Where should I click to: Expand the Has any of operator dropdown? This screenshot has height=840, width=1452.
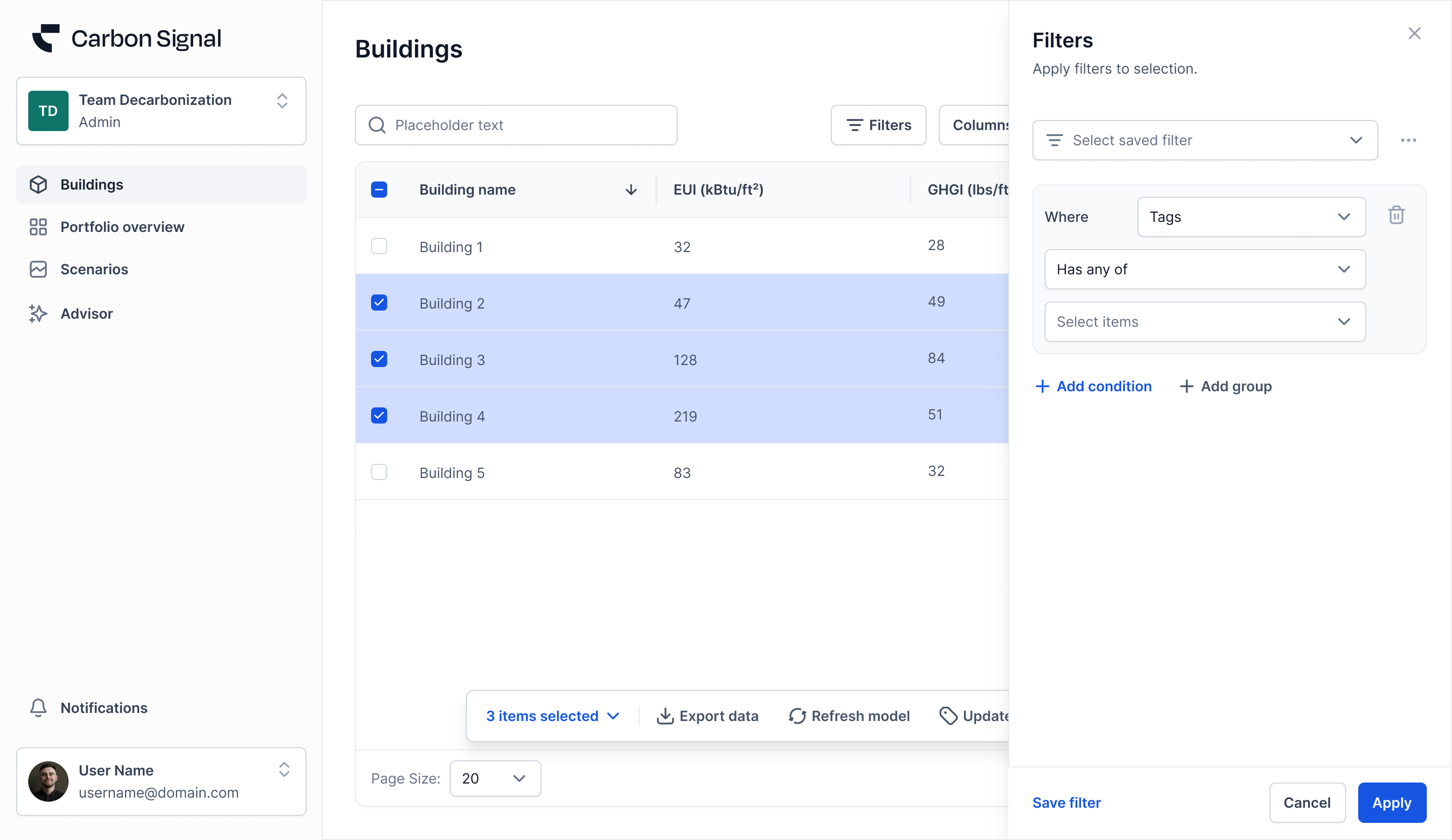click(x=1204, y=269)
